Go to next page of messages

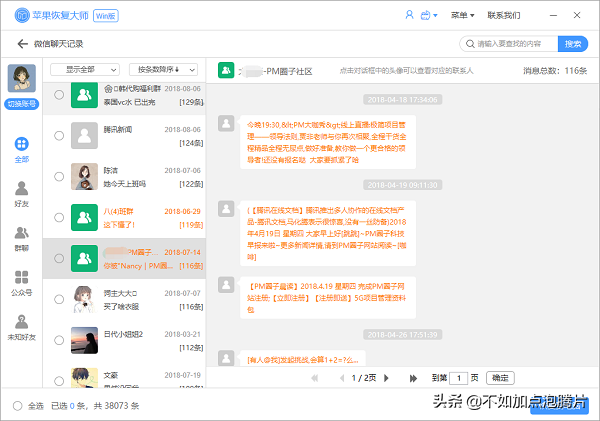click(x=388, y=378)
